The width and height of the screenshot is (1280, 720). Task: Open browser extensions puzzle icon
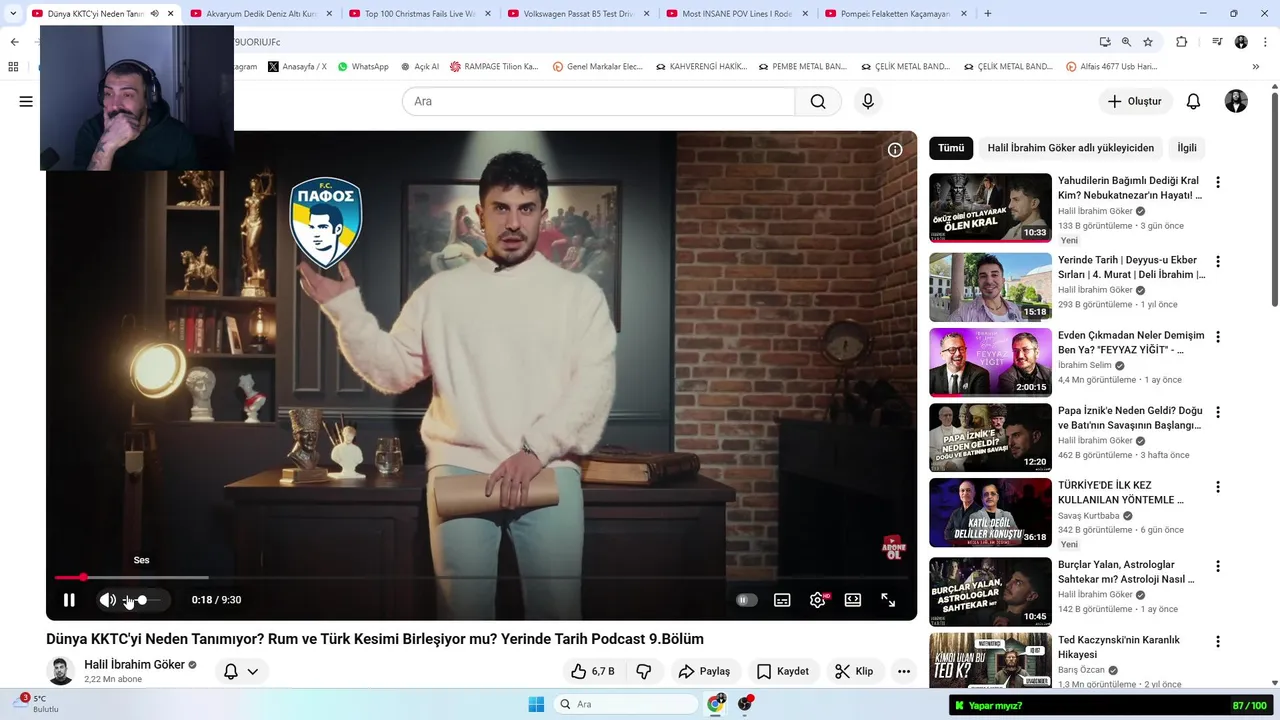[x=1181, y=42]
